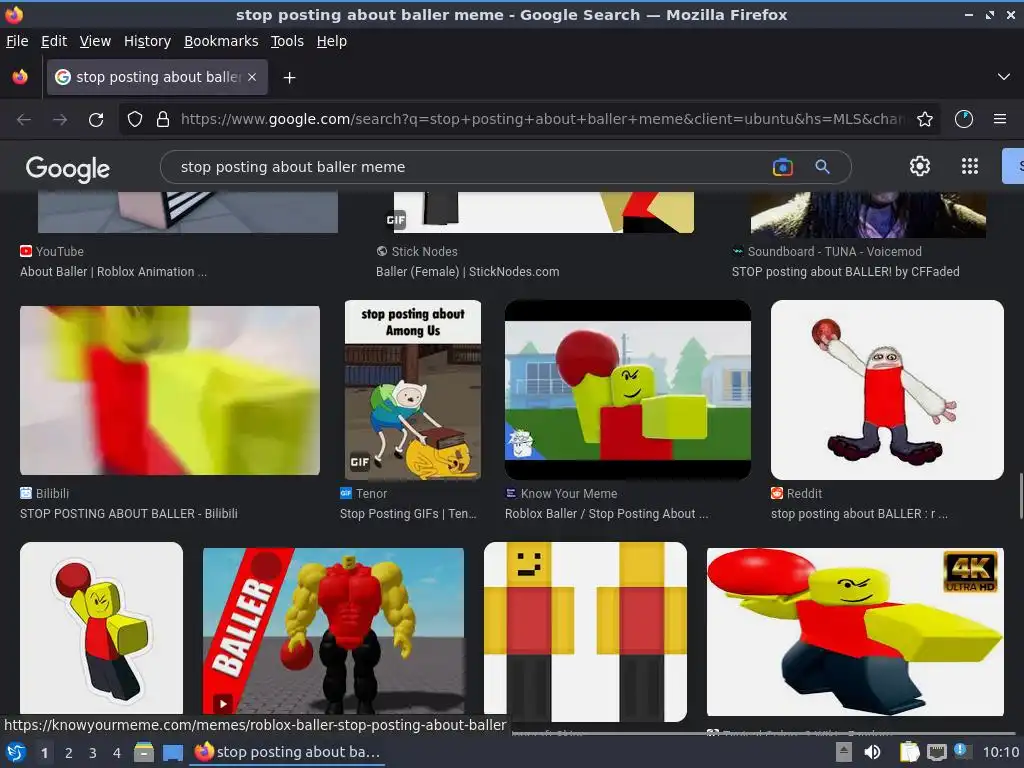Close the 'stop posting about baller' tab
This screenshot has width=1024, height=768.
click(252, 77)
